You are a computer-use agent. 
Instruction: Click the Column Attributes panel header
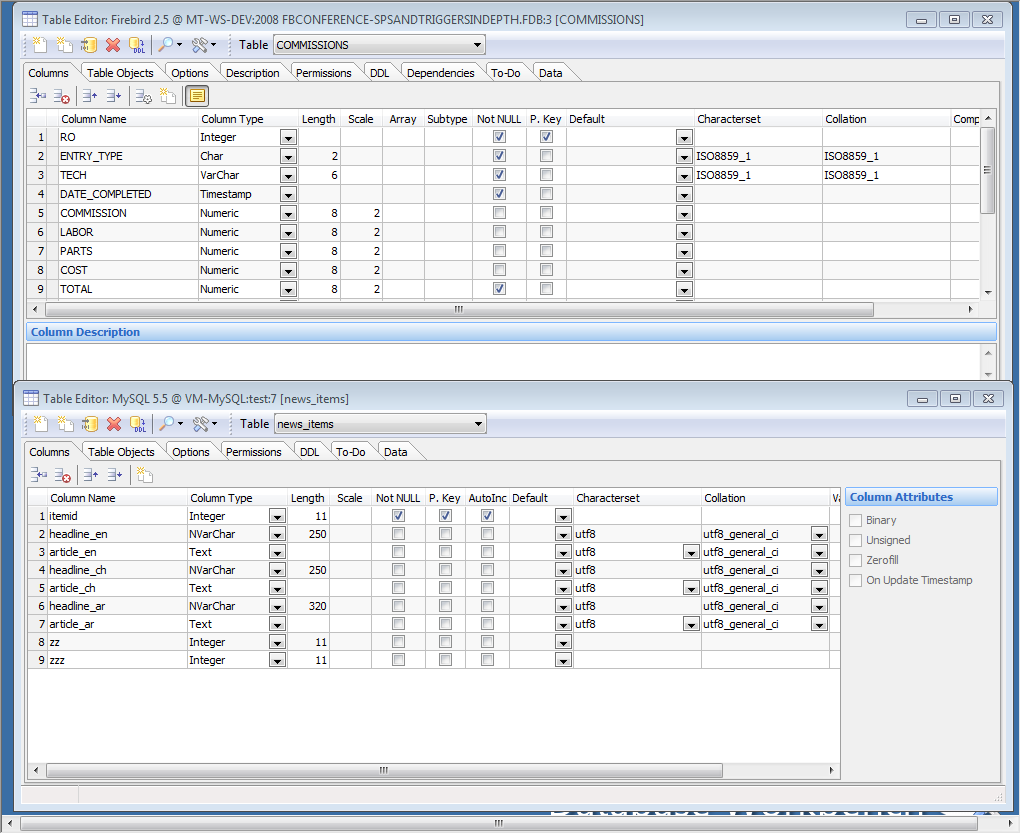[921, 497]
